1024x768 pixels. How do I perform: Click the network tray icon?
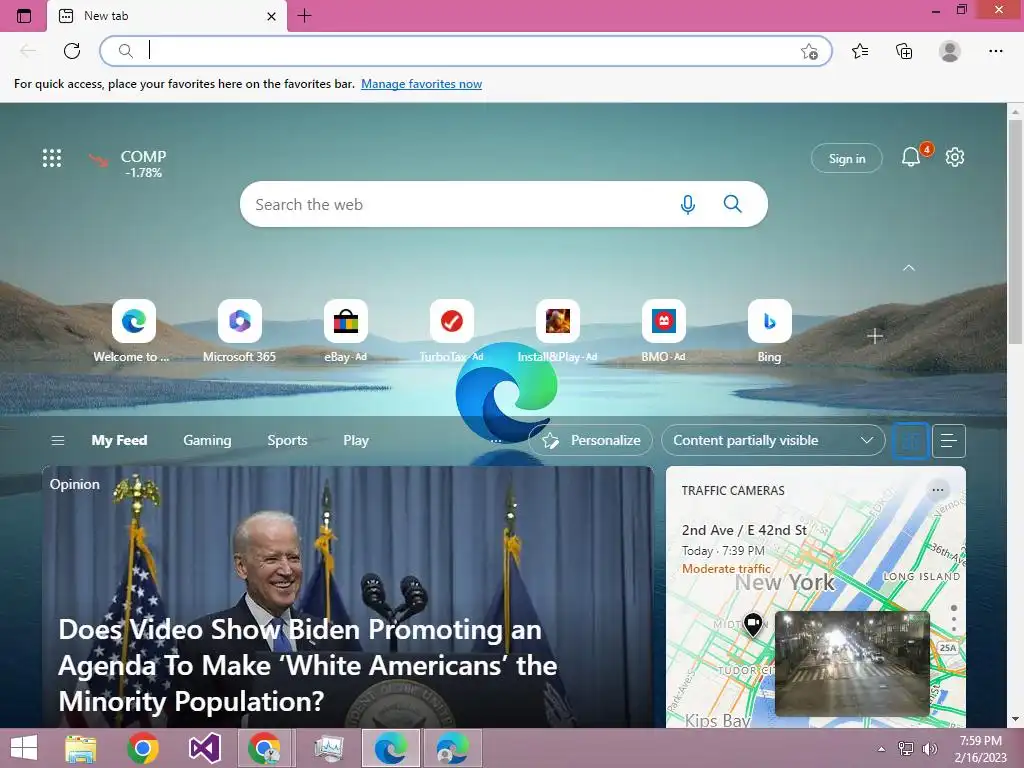click(x=906, y=749)
